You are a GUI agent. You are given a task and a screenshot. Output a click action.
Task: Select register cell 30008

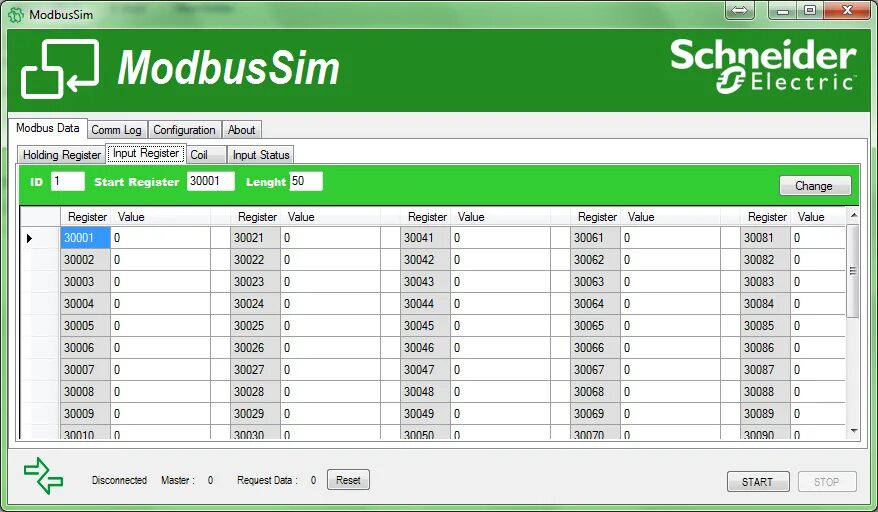(85, 392)
